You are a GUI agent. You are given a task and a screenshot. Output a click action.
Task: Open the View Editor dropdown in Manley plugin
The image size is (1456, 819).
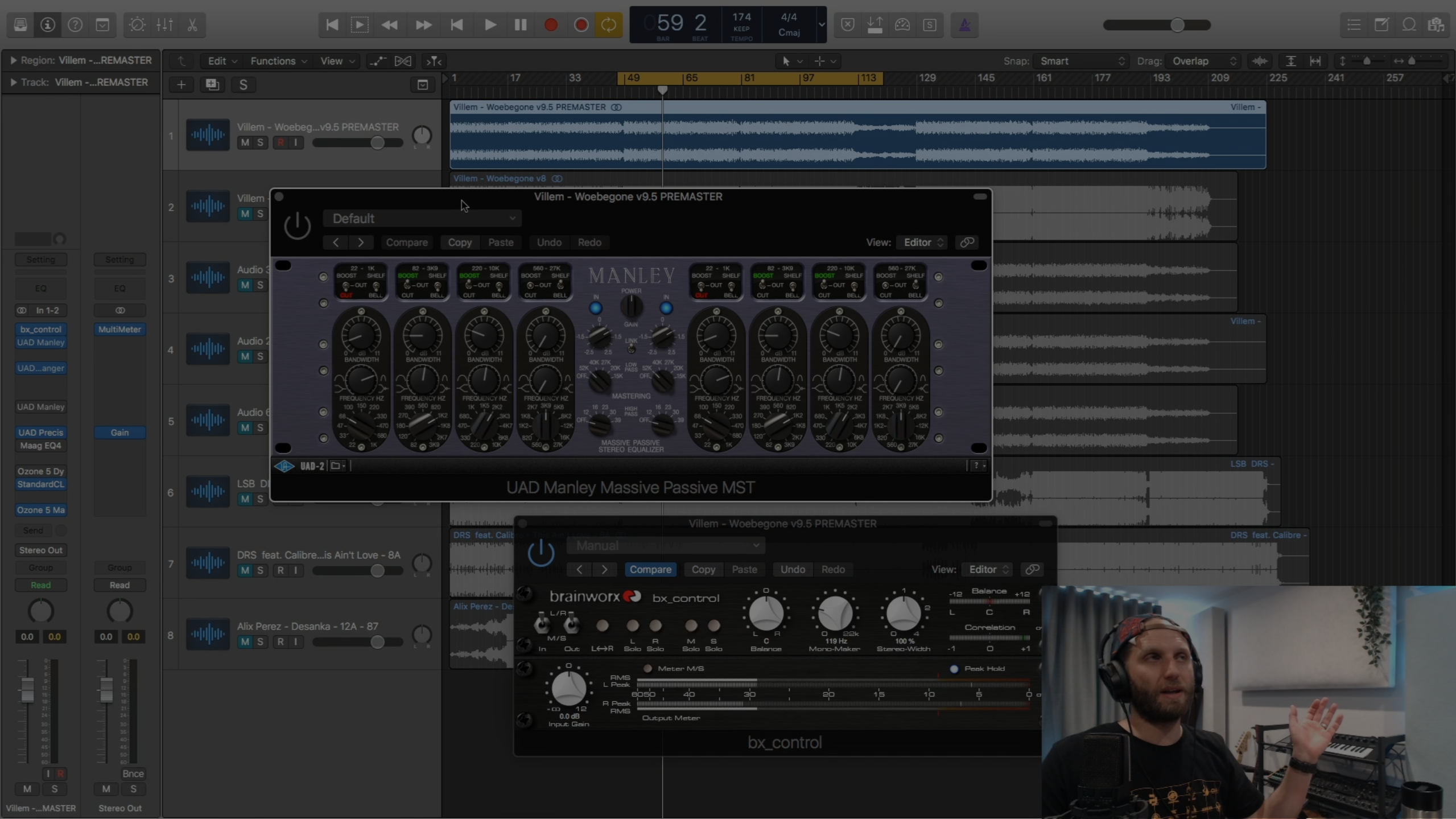click(x=923, y=242)
